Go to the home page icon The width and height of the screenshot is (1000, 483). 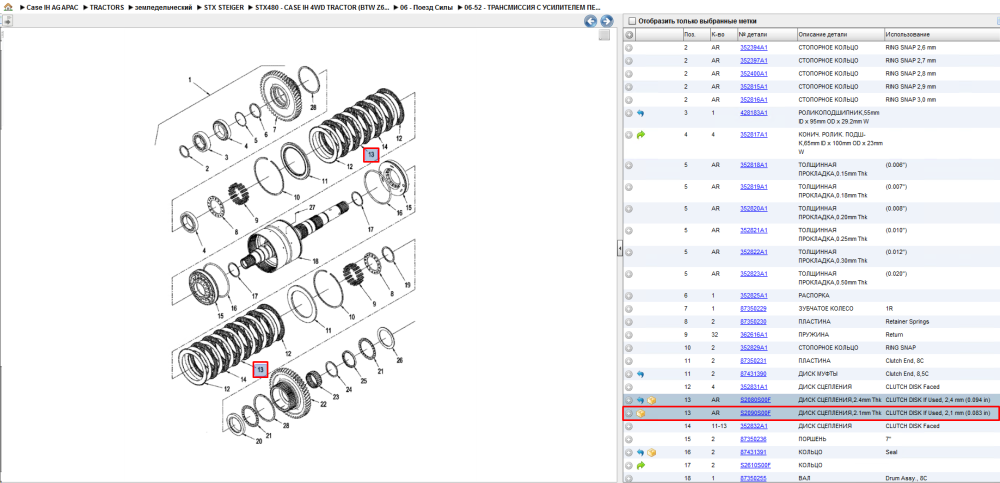click(8, 8)
